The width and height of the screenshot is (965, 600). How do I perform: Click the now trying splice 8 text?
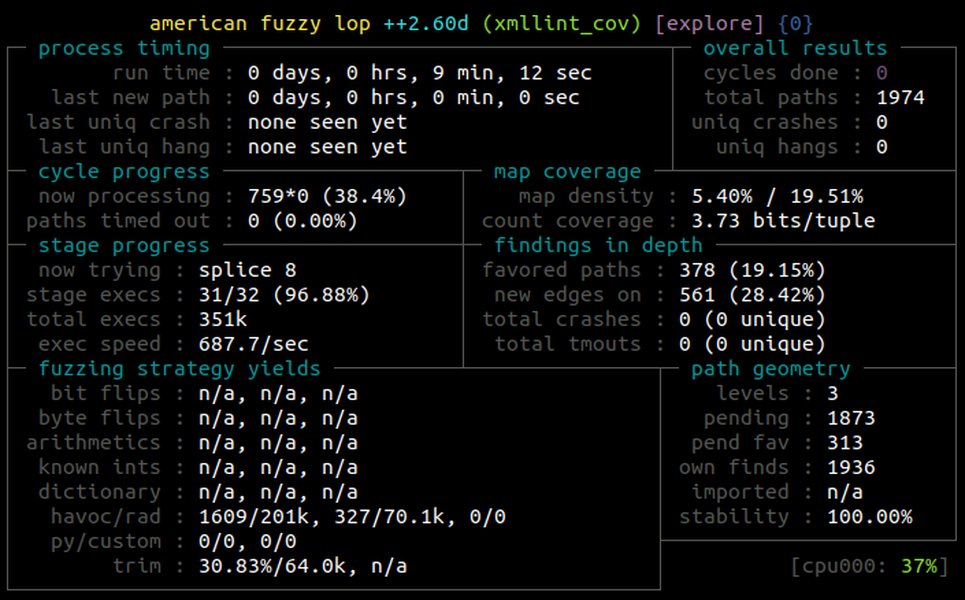coord(247,270)
